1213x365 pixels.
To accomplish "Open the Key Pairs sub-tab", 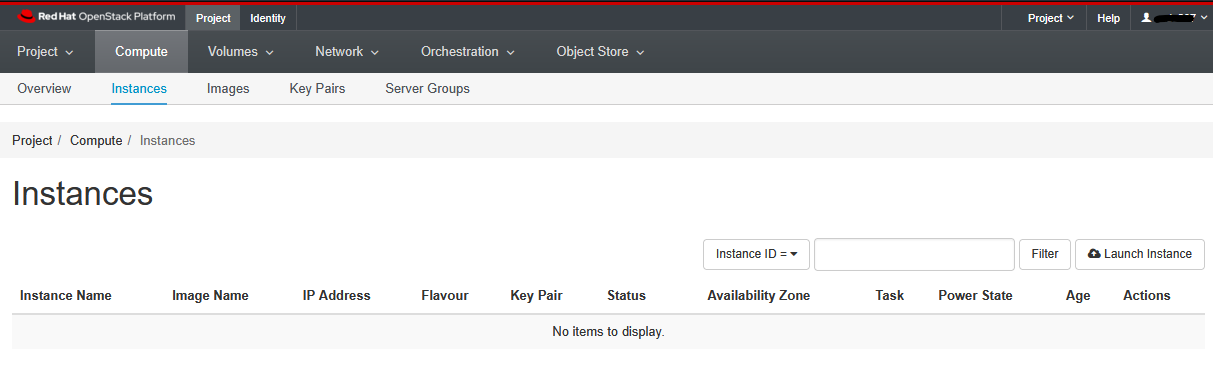I will click(317, 88).
